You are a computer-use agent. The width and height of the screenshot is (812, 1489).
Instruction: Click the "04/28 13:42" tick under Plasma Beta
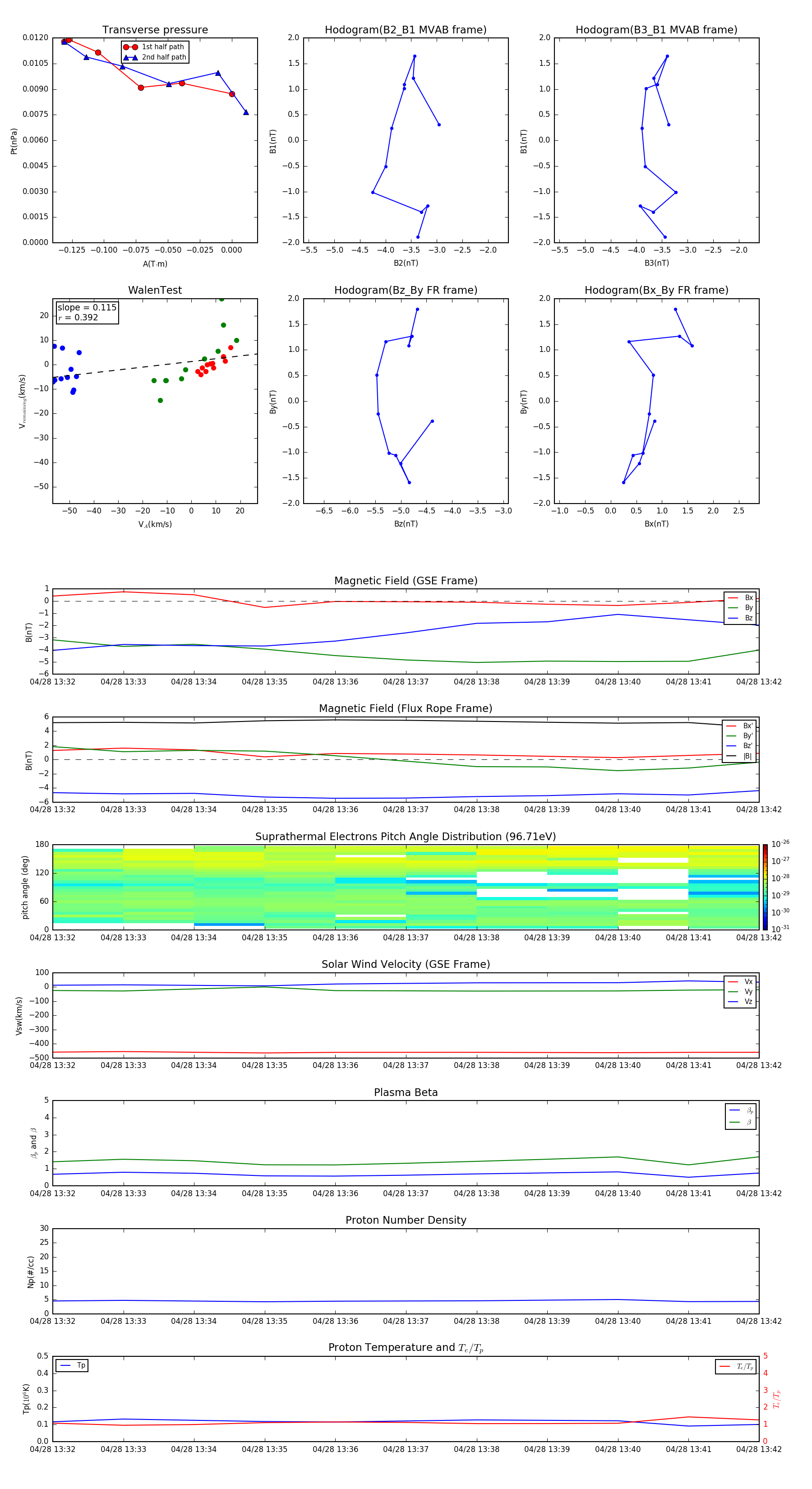(x=759, y=1193)
